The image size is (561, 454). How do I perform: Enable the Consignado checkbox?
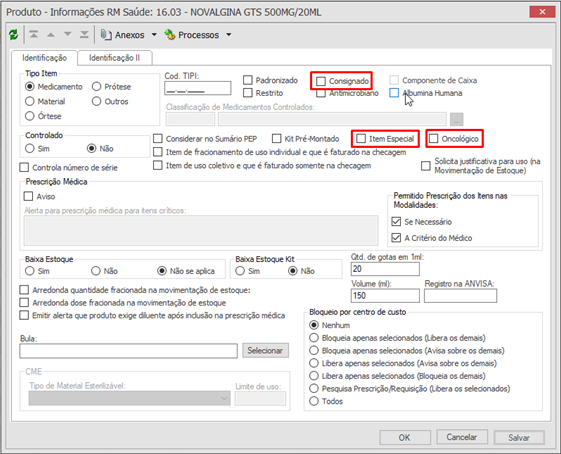point(321,81)
